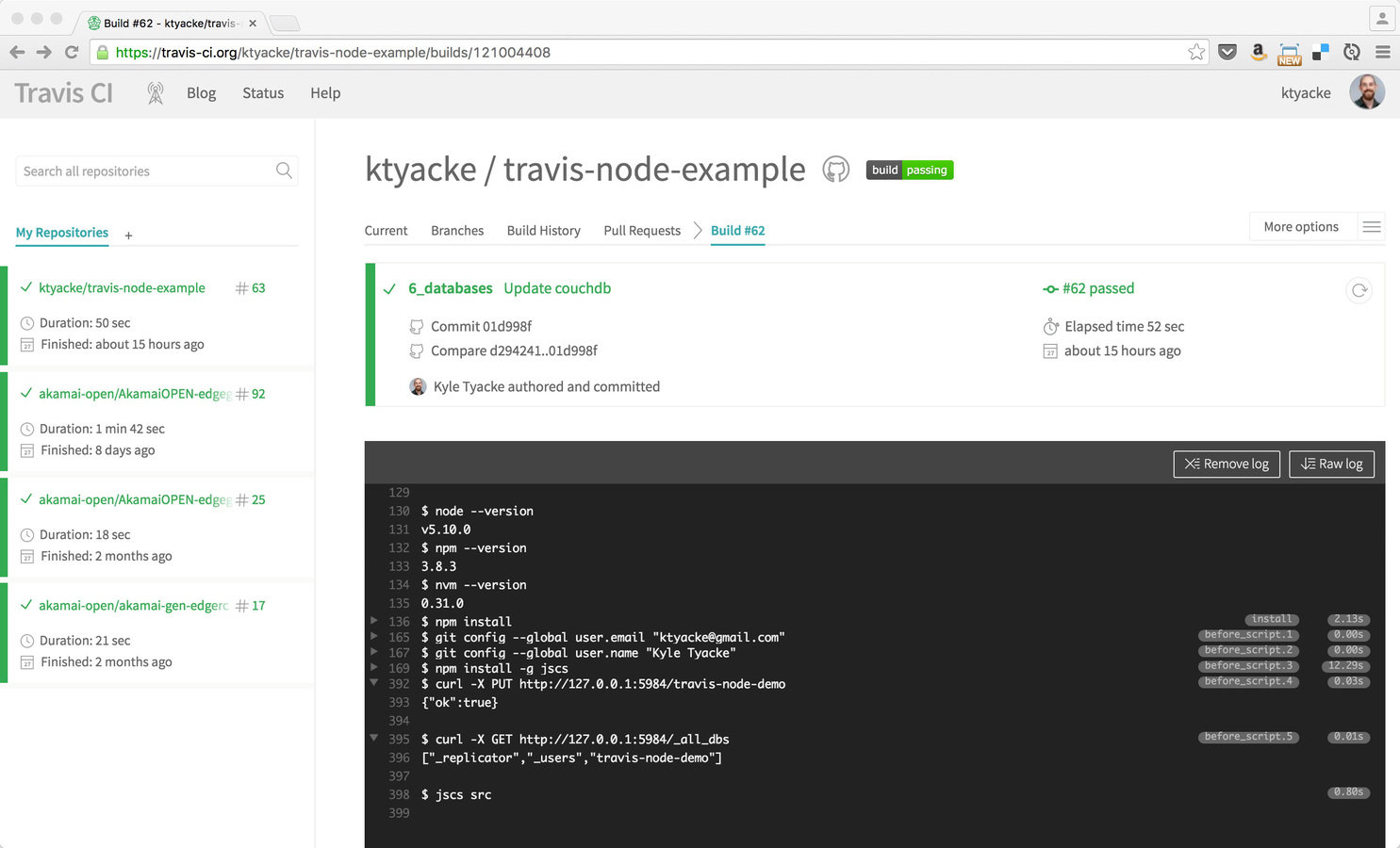Click the browser back arrow
Image resolution: width=1400 pixels, height=848 pixels.
[x=17, y=52]
